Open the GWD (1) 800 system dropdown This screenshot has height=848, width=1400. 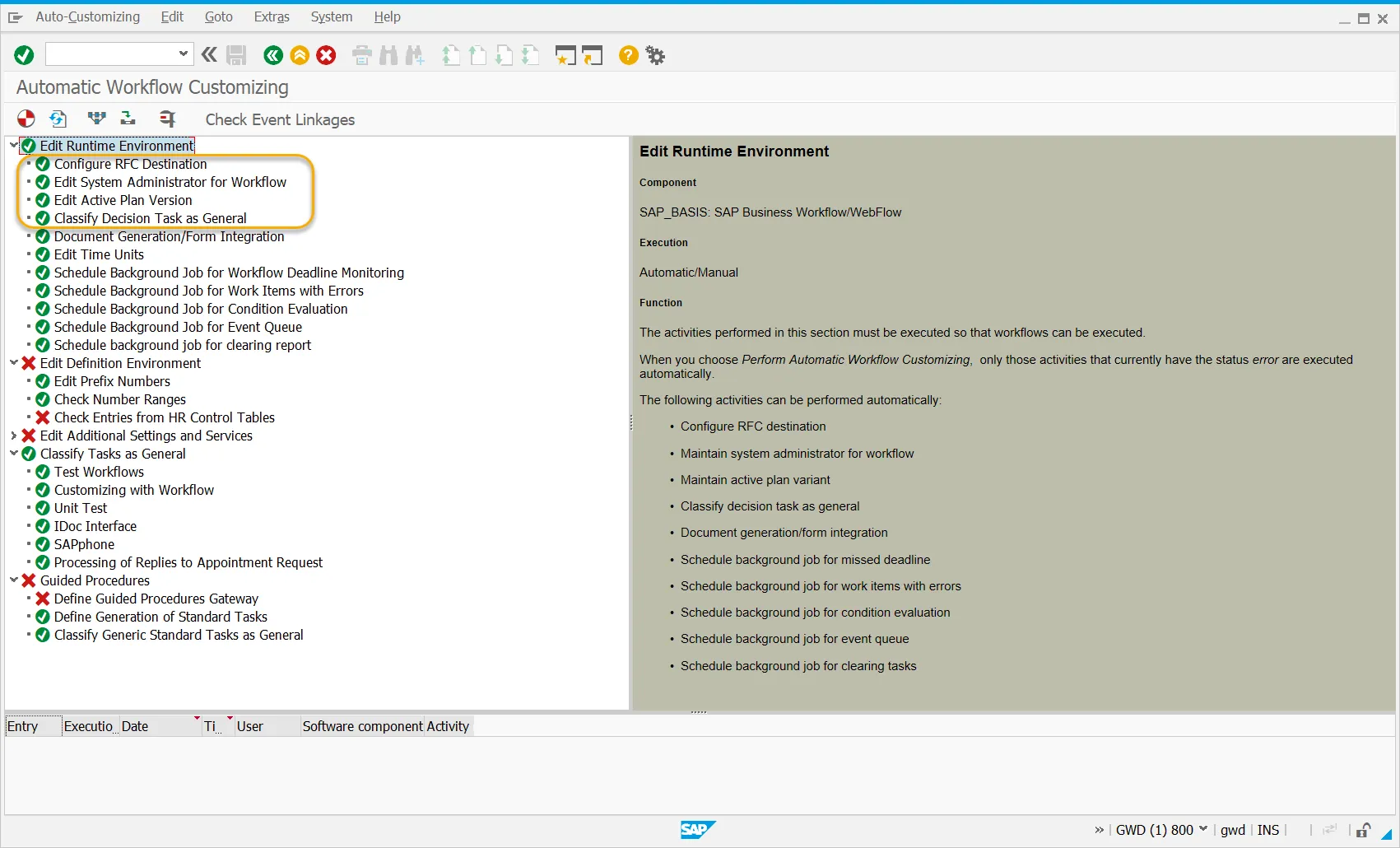(x=1203, y=829)
